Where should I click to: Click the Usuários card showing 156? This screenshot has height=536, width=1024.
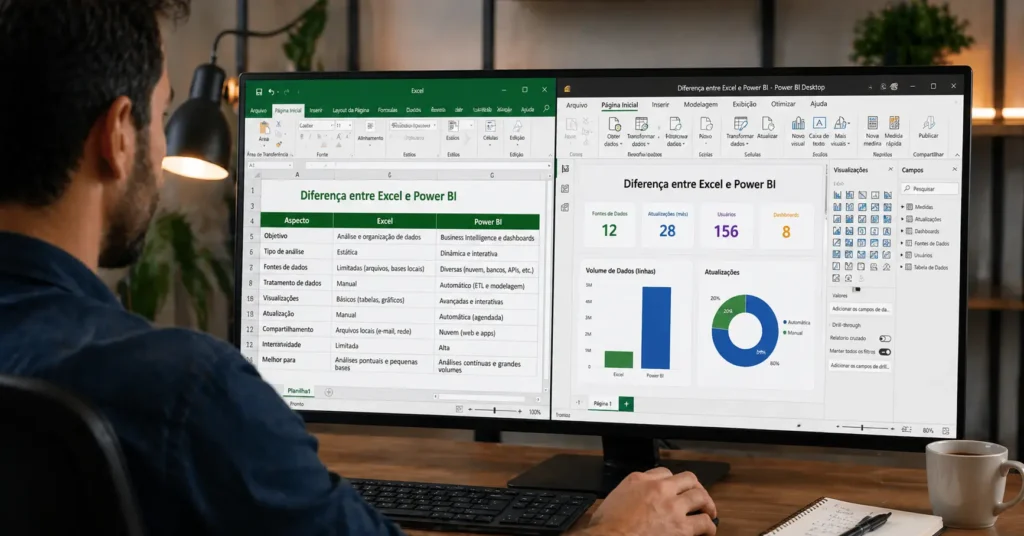(x=726, y=227)
